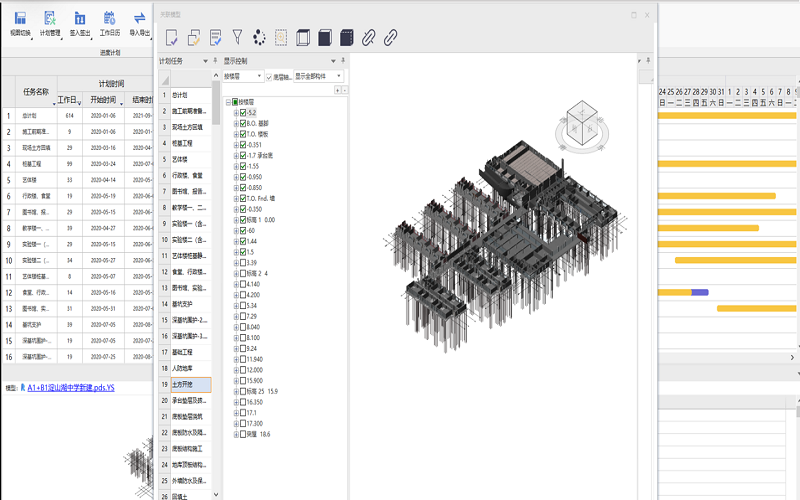This screenshot has height=500, width=800.
Task: Check the 17.300 level checkbox
Action: [x=243, y=423]
